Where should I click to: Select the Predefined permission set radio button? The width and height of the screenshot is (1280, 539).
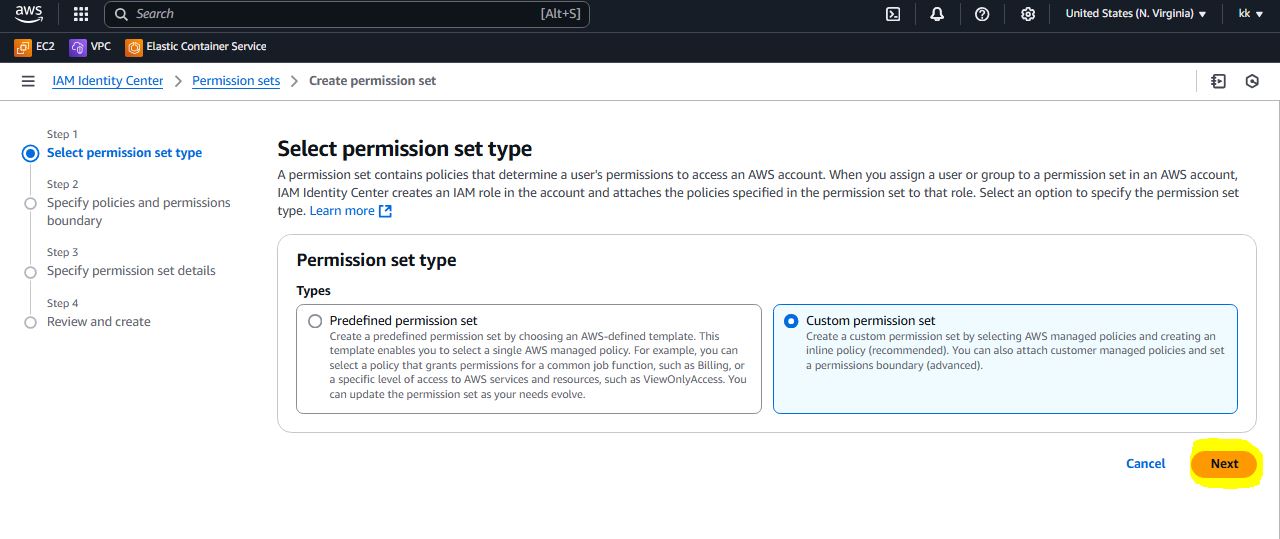coord(316,321)
